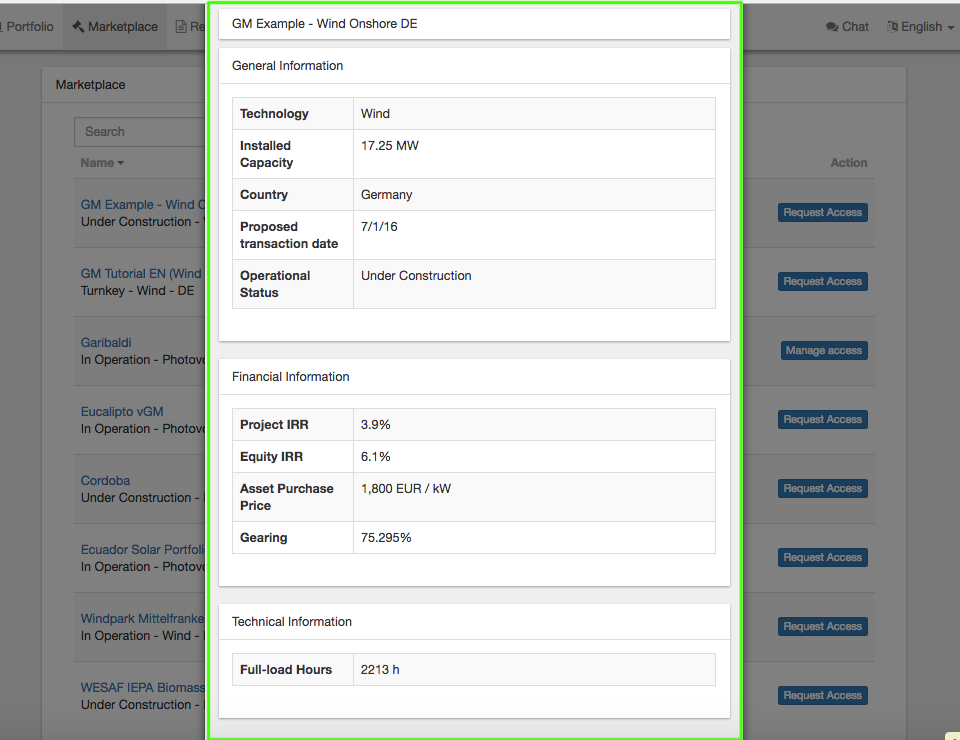Request Access for WESAF IEPA Biomass
The height and width of the screenshot is (740, 960).
[x=822, y=695]
